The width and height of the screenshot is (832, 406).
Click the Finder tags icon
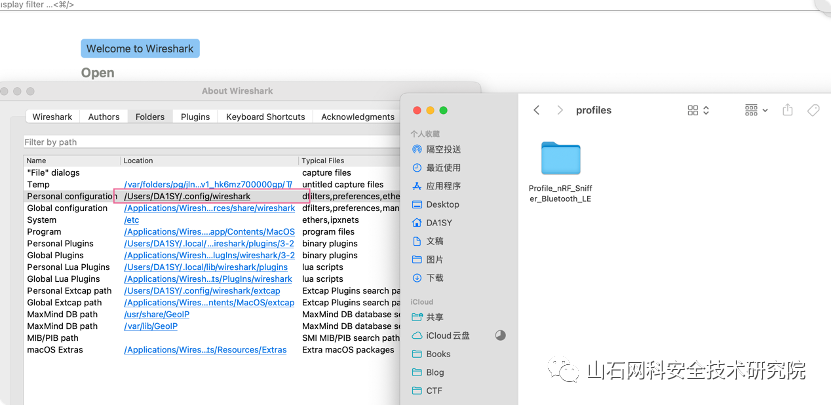(x=813, y=110)
